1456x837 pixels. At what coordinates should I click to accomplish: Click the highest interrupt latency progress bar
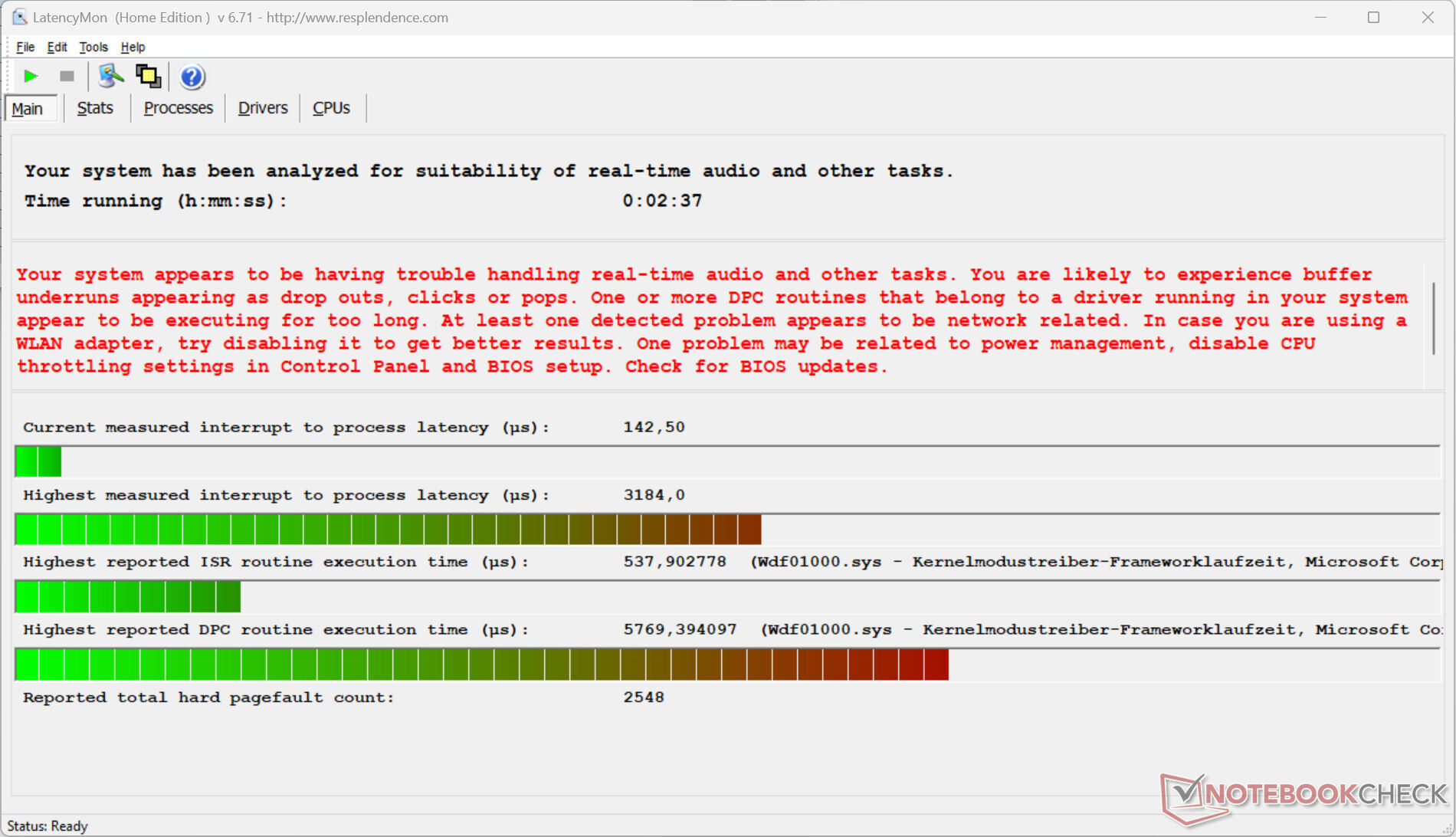pyautogui.click(x=727, y=529)
